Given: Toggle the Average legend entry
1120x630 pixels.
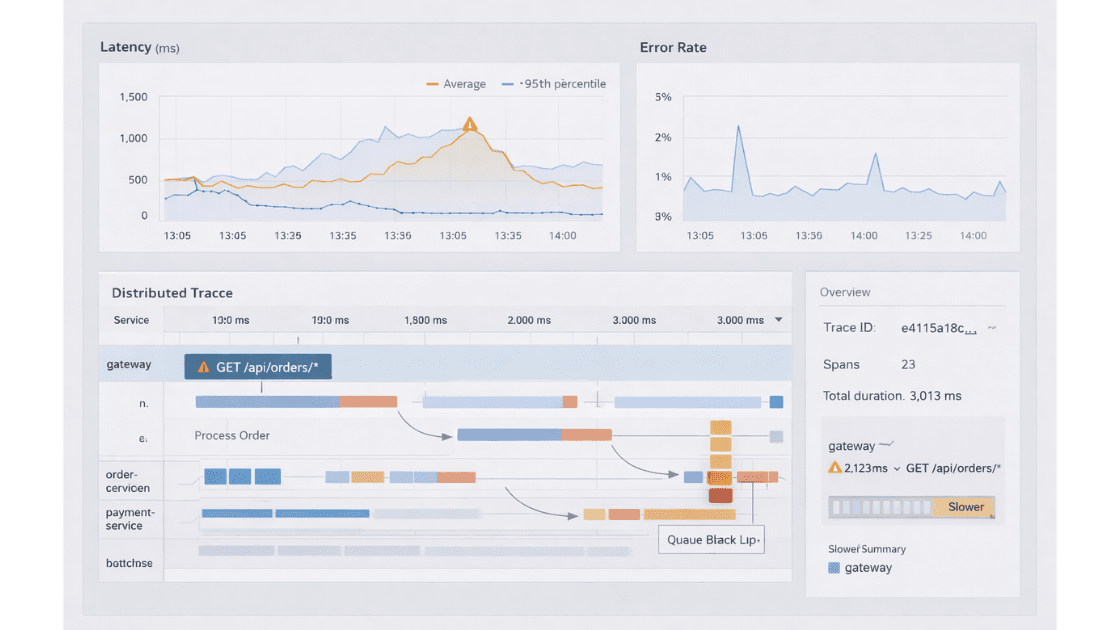Looking at the screenshot, I should pyautogui.click(x=456, y=84).
